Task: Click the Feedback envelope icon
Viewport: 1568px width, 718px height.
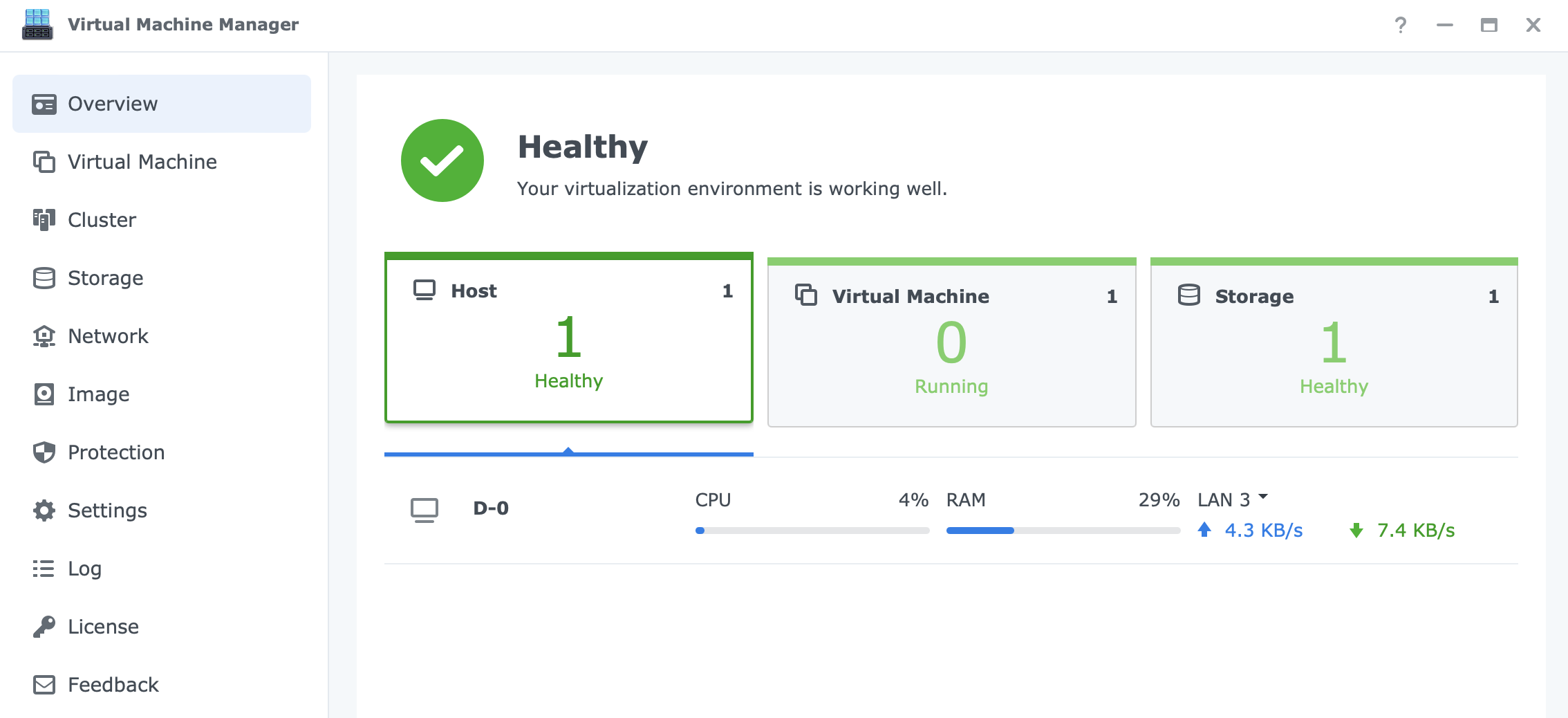Action: coord(44,685)
